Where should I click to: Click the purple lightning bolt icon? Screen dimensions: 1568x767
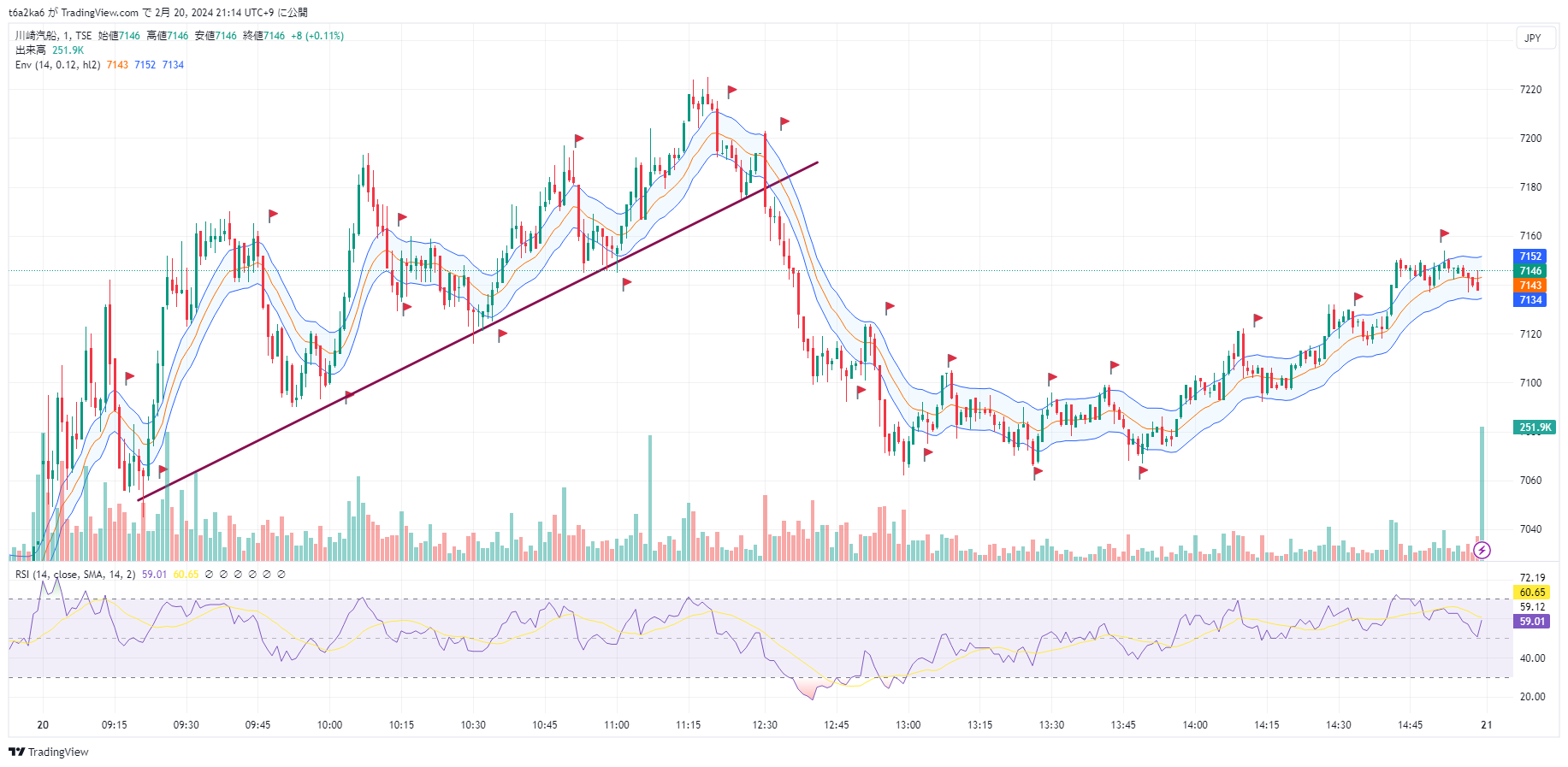pyautogui.click(x=1482, y=550)
